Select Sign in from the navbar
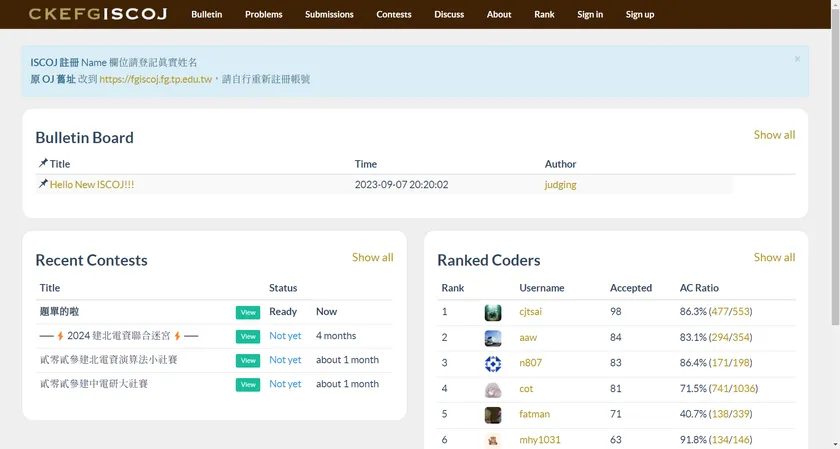 pyautogui.click(x=590, y=14)
